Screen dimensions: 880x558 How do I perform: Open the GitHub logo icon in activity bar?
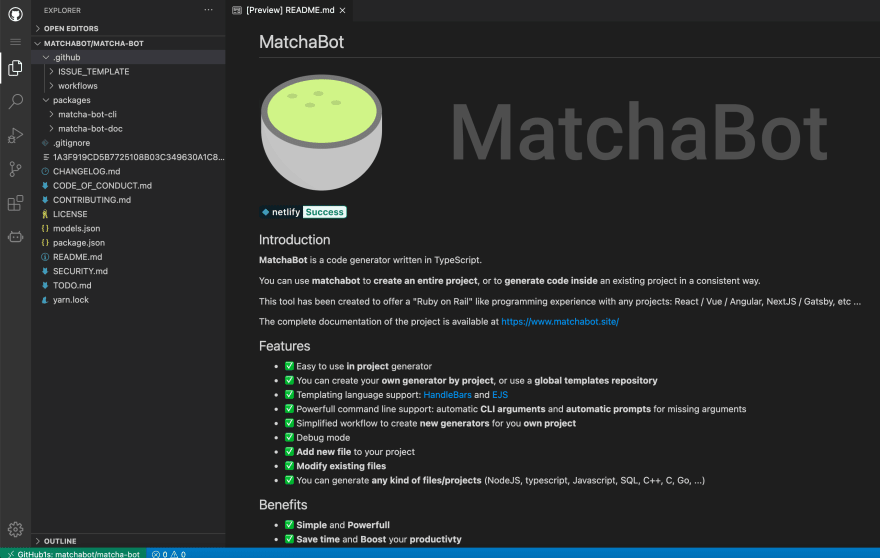(x=15, y=14)
